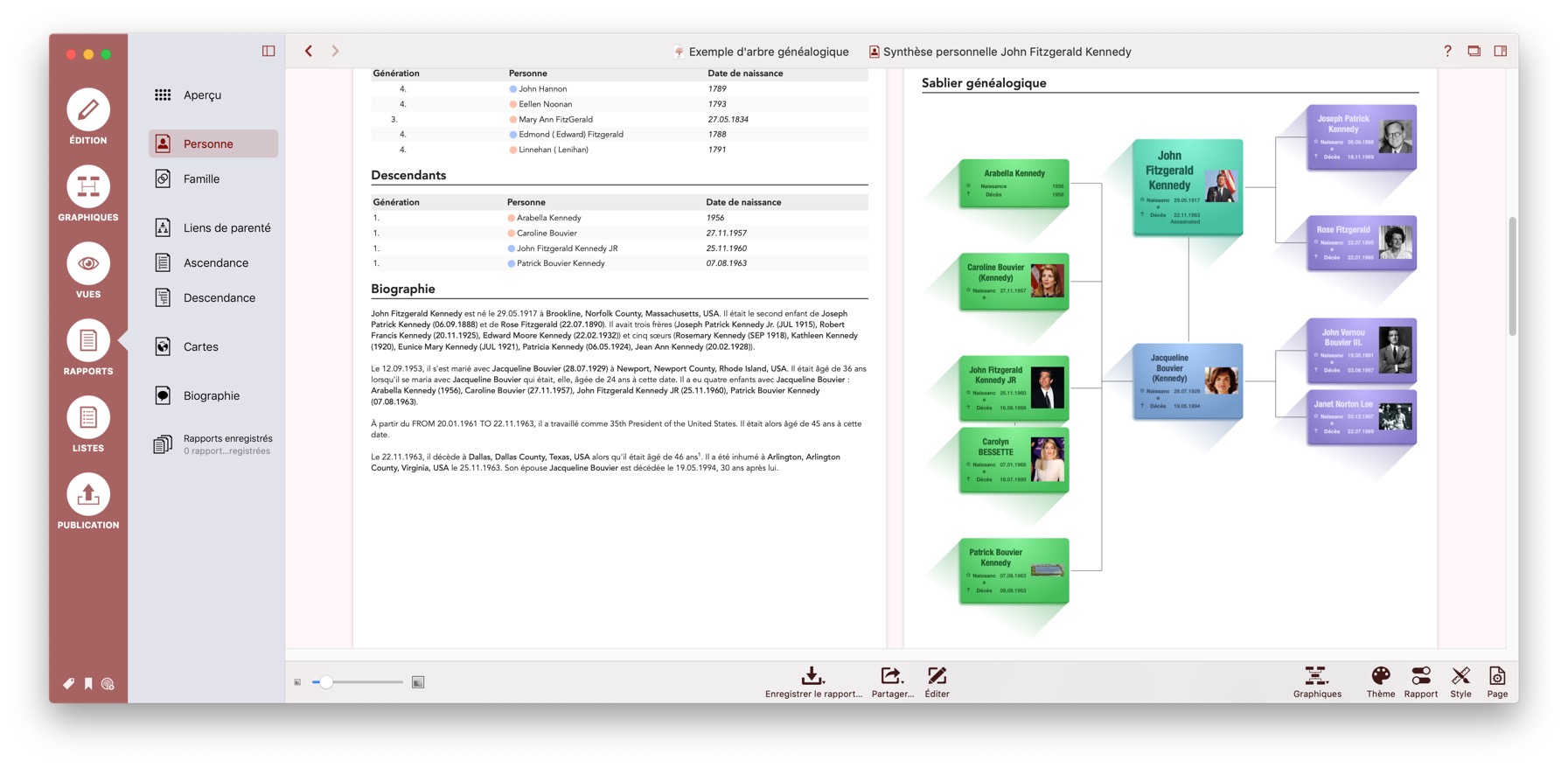Adjust the zoom slider
Viewport: 1568px width, 768px height.
click(358, 682)
